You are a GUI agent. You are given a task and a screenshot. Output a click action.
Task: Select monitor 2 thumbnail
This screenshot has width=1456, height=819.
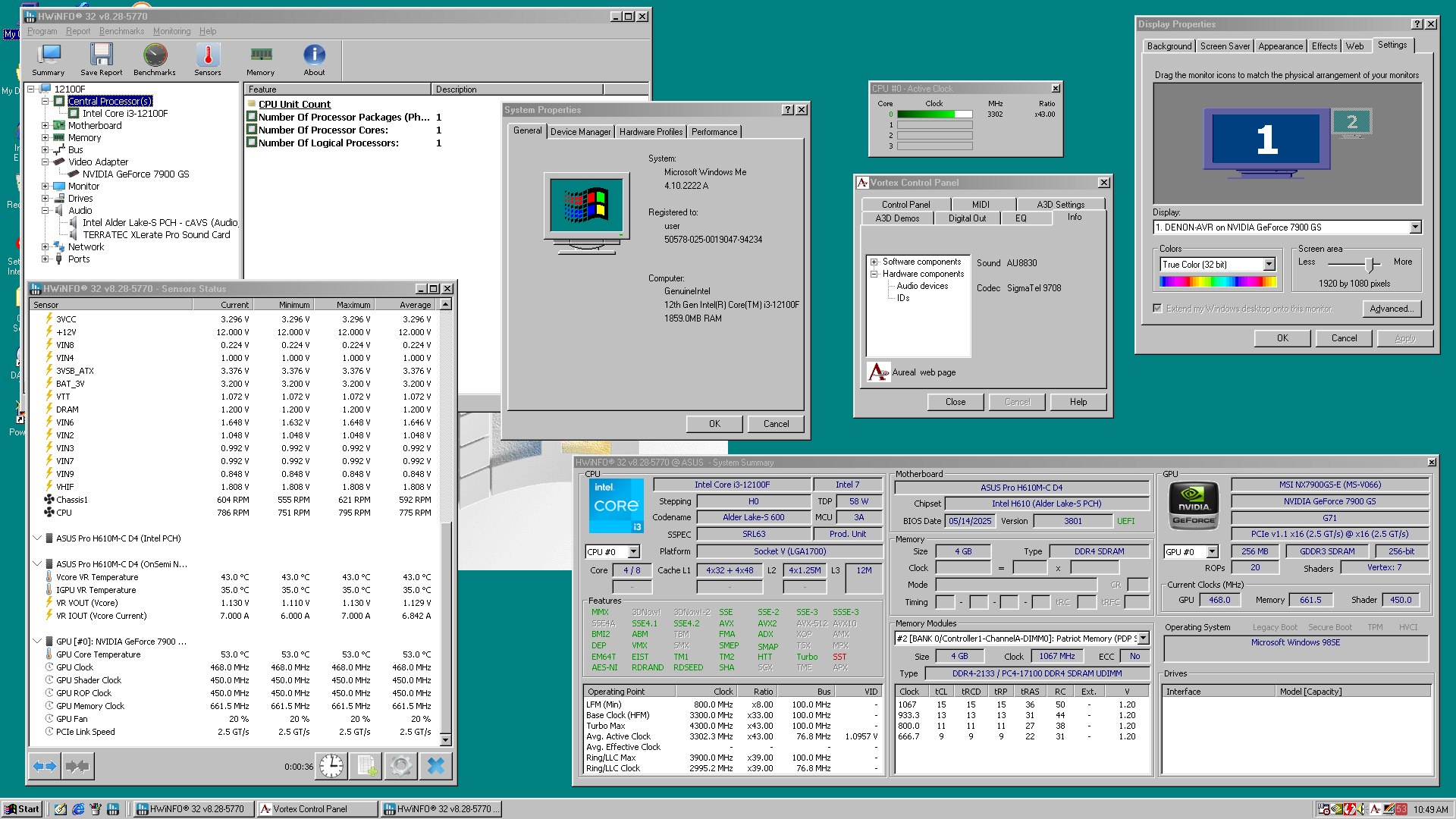[1351, 122]
